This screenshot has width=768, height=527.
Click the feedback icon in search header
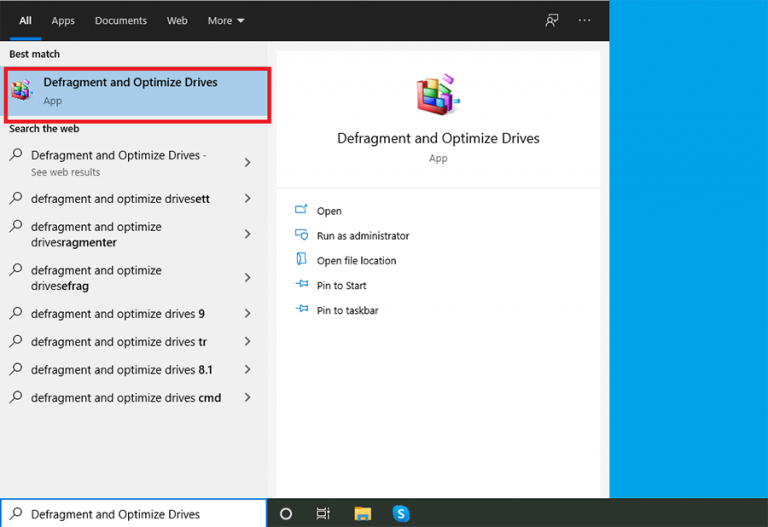pos(552,20)
